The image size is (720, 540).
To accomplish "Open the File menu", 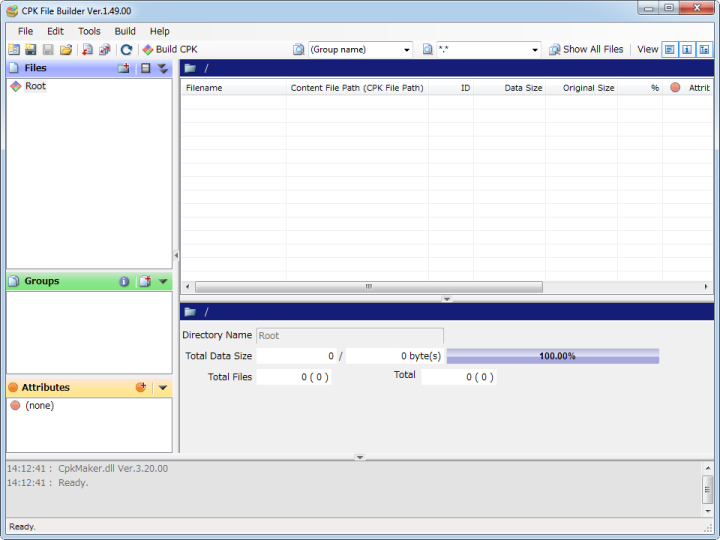I will 25,31.
